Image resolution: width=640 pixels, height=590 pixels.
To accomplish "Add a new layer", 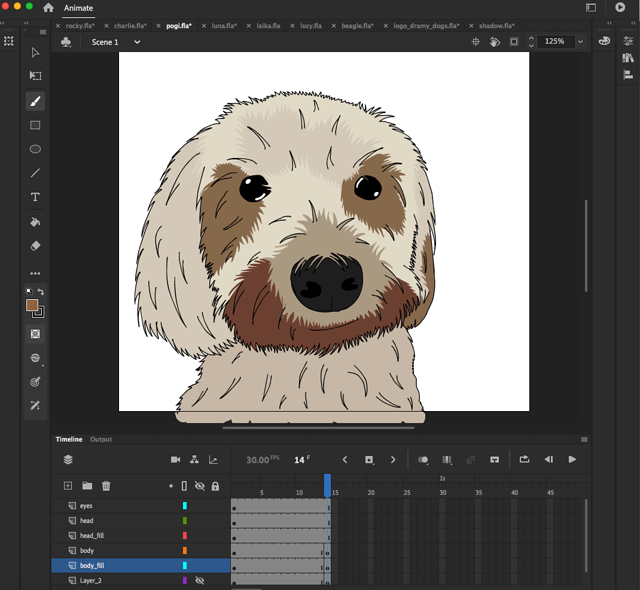I will (68, 486).
